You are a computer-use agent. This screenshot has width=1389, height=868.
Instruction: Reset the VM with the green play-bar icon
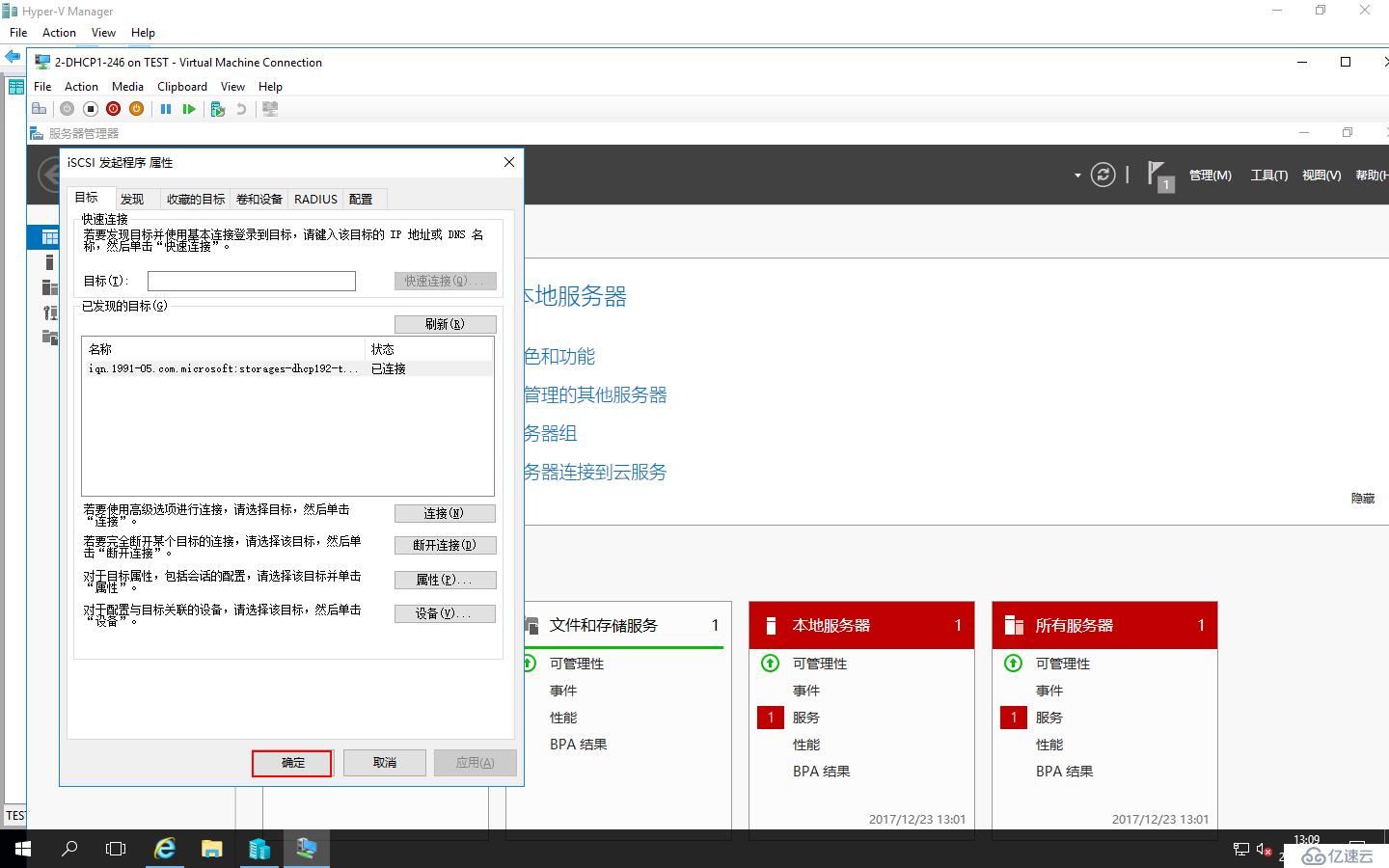tap(189, 109)
